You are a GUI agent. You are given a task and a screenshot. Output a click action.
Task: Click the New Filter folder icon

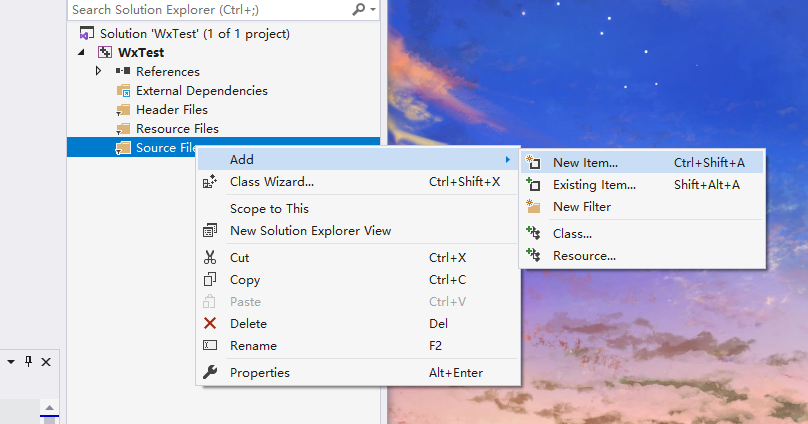[533, 207]
